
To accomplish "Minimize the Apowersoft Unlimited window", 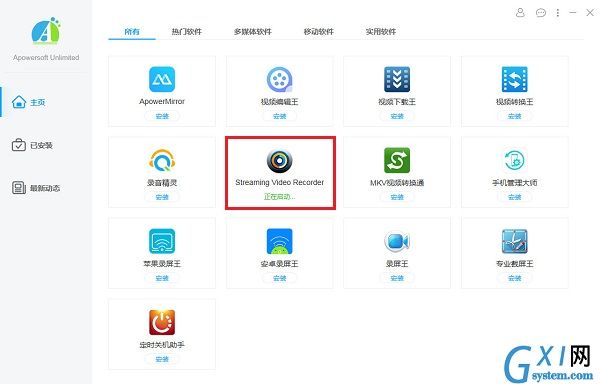I will tap(573, 13).
